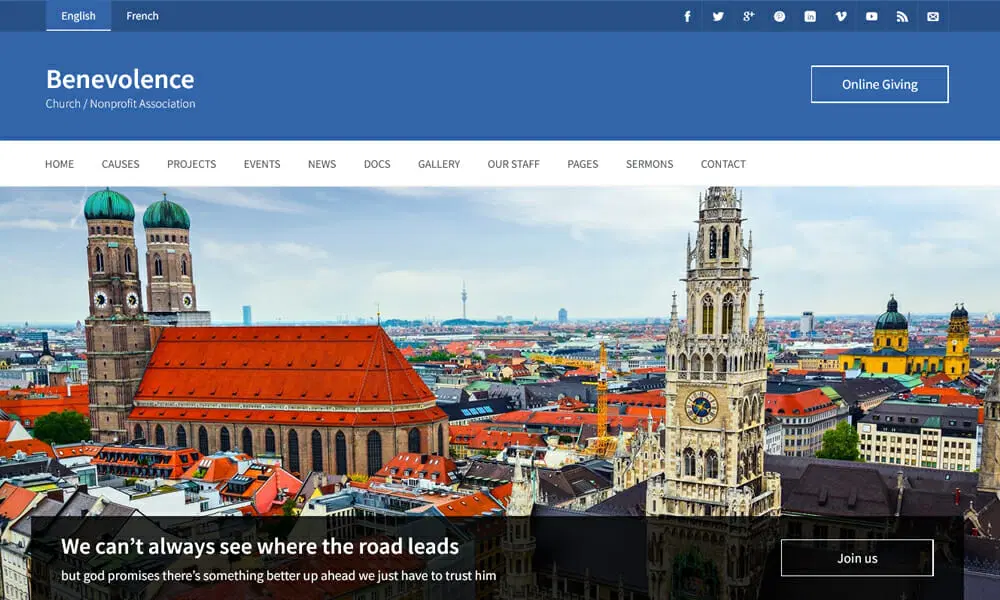Viewport: 1000px width, 600px height.
Task: Open the Contact page link
Action: coord(723,164)
